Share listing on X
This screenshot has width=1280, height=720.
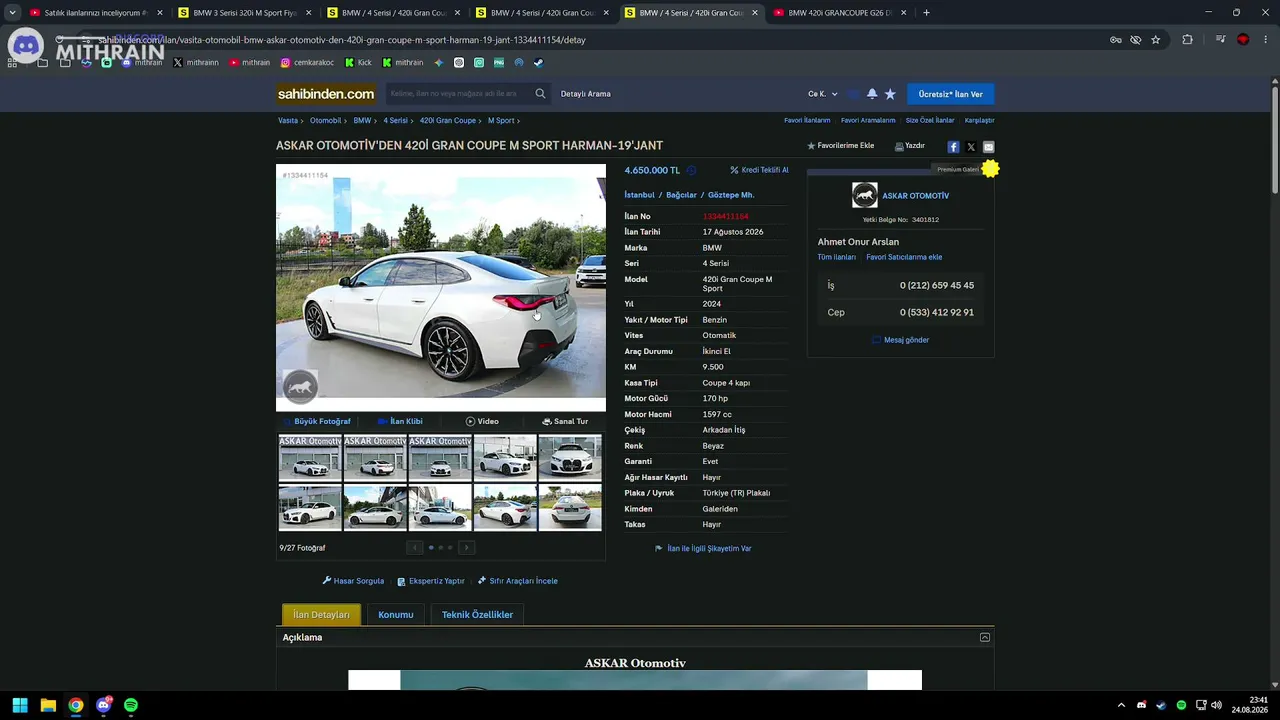[971, 147]
